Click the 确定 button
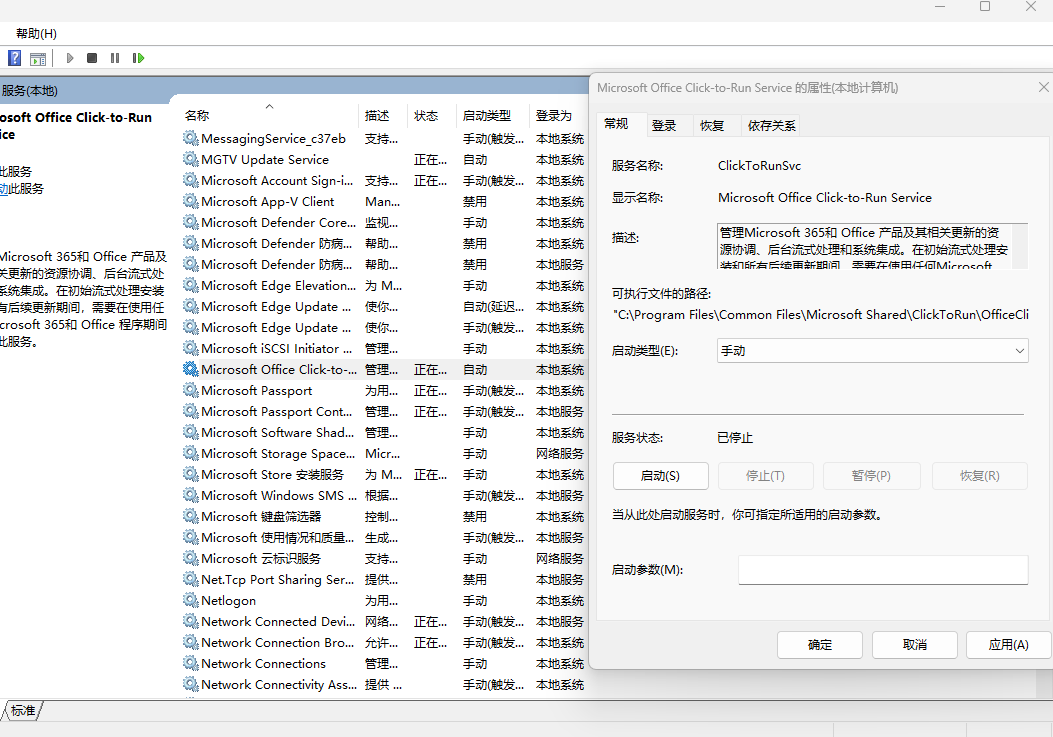Viewport: 1053px width, 737px height. point(819,645)
